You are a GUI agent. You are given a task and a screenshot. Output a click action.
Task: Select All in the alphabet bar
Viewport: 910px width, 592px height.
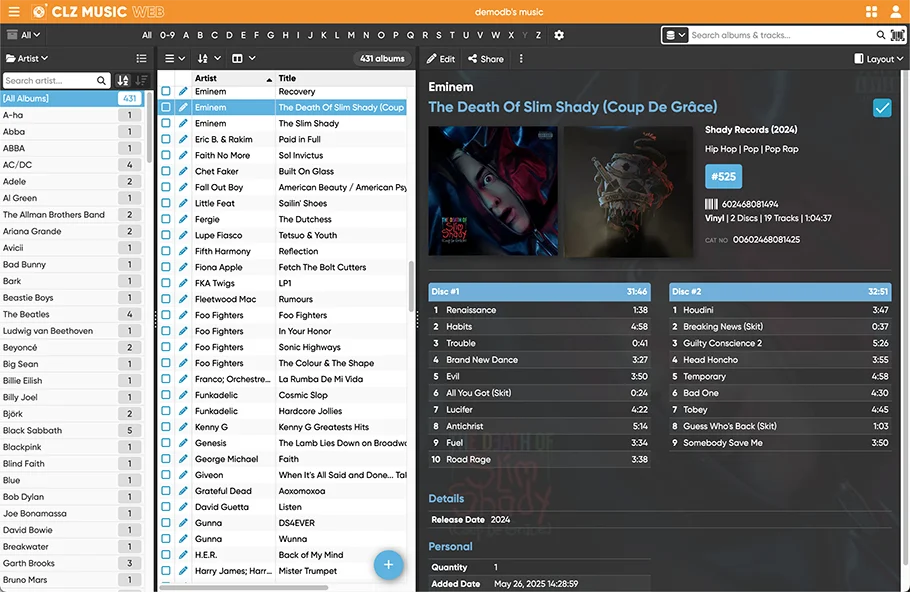pos(147,35)
